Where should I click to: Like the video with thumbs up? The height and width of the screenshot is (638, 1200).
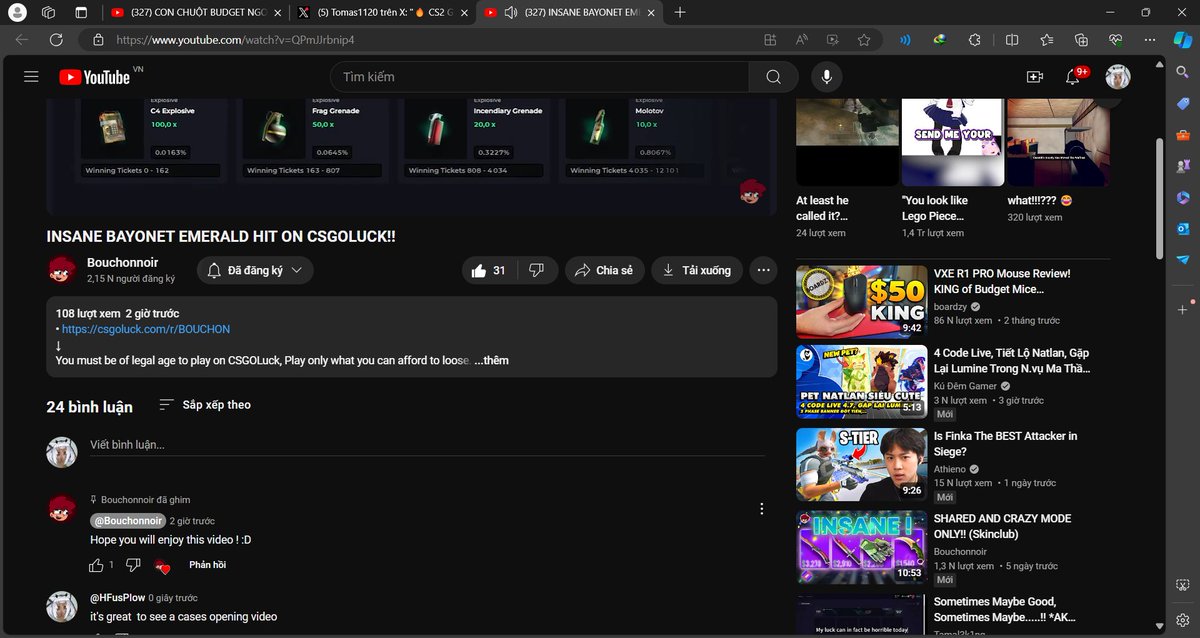coord(488,270)
